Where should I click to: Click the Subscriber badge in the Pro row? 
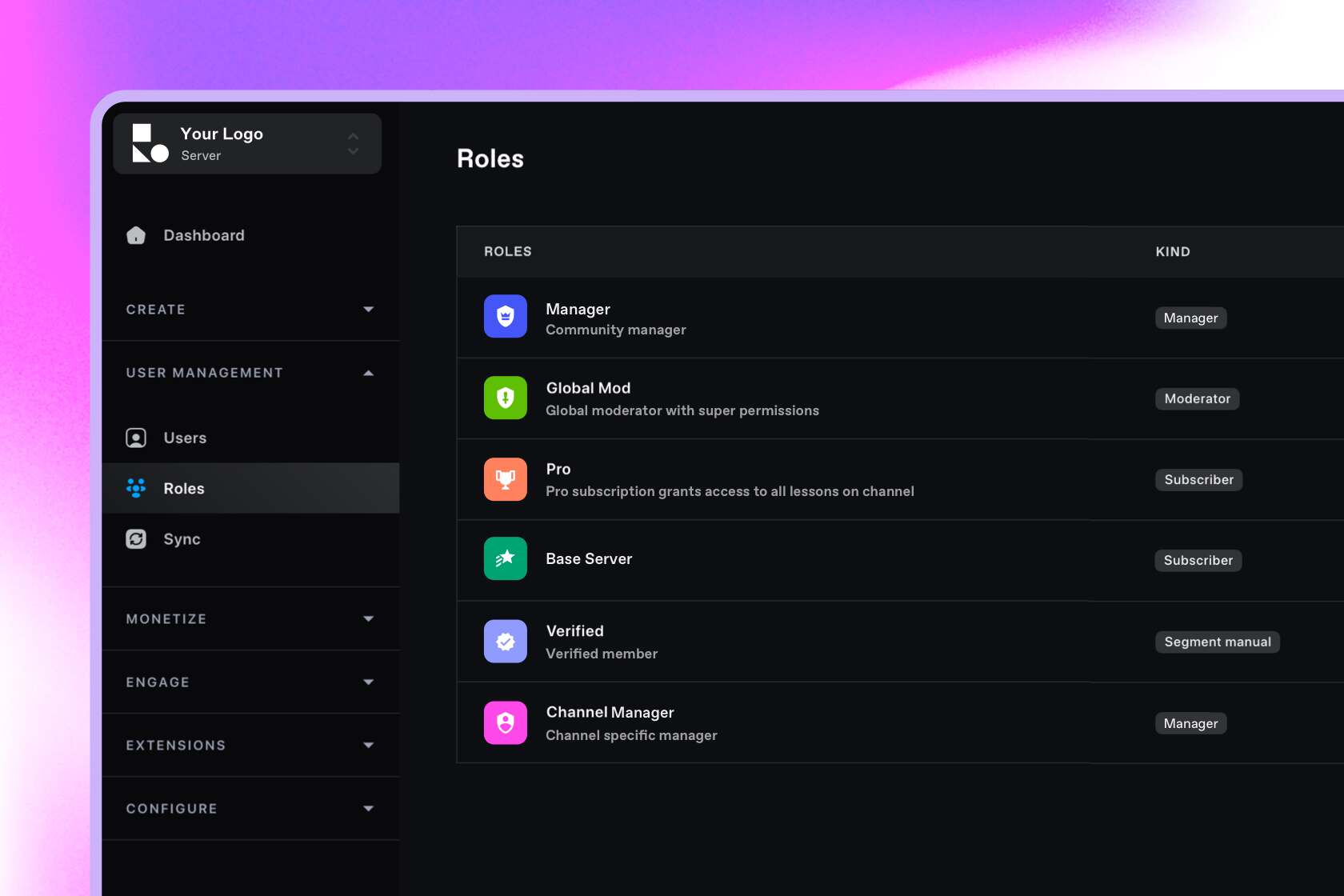(x=1198, y=479)
